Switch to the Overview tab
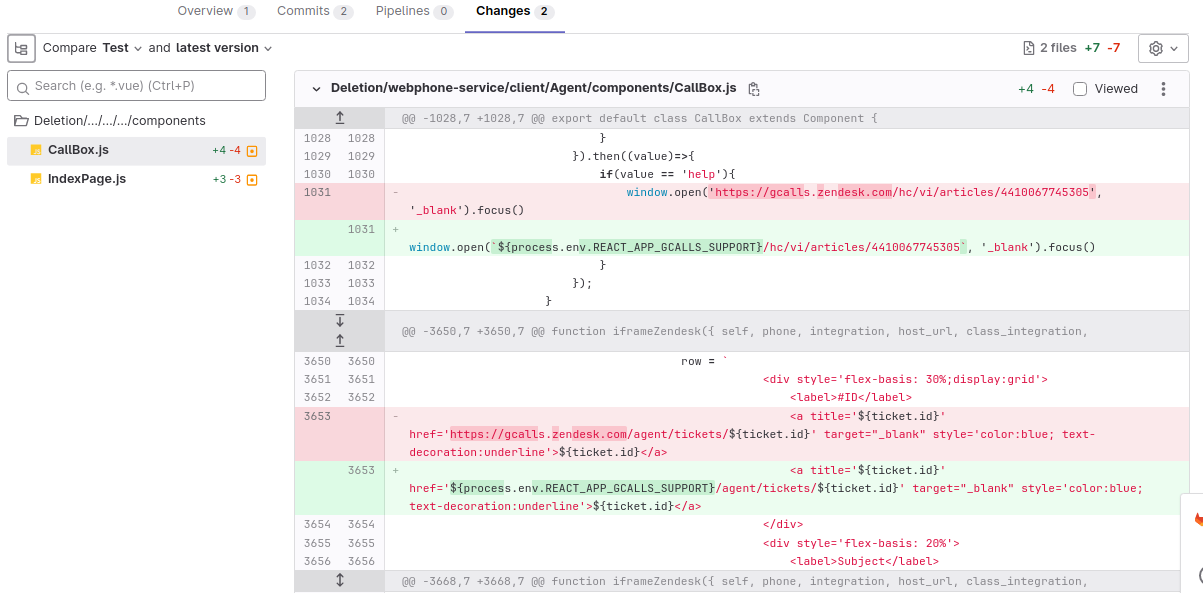Screen dimensions: 1203x593 tap(215, 11)
